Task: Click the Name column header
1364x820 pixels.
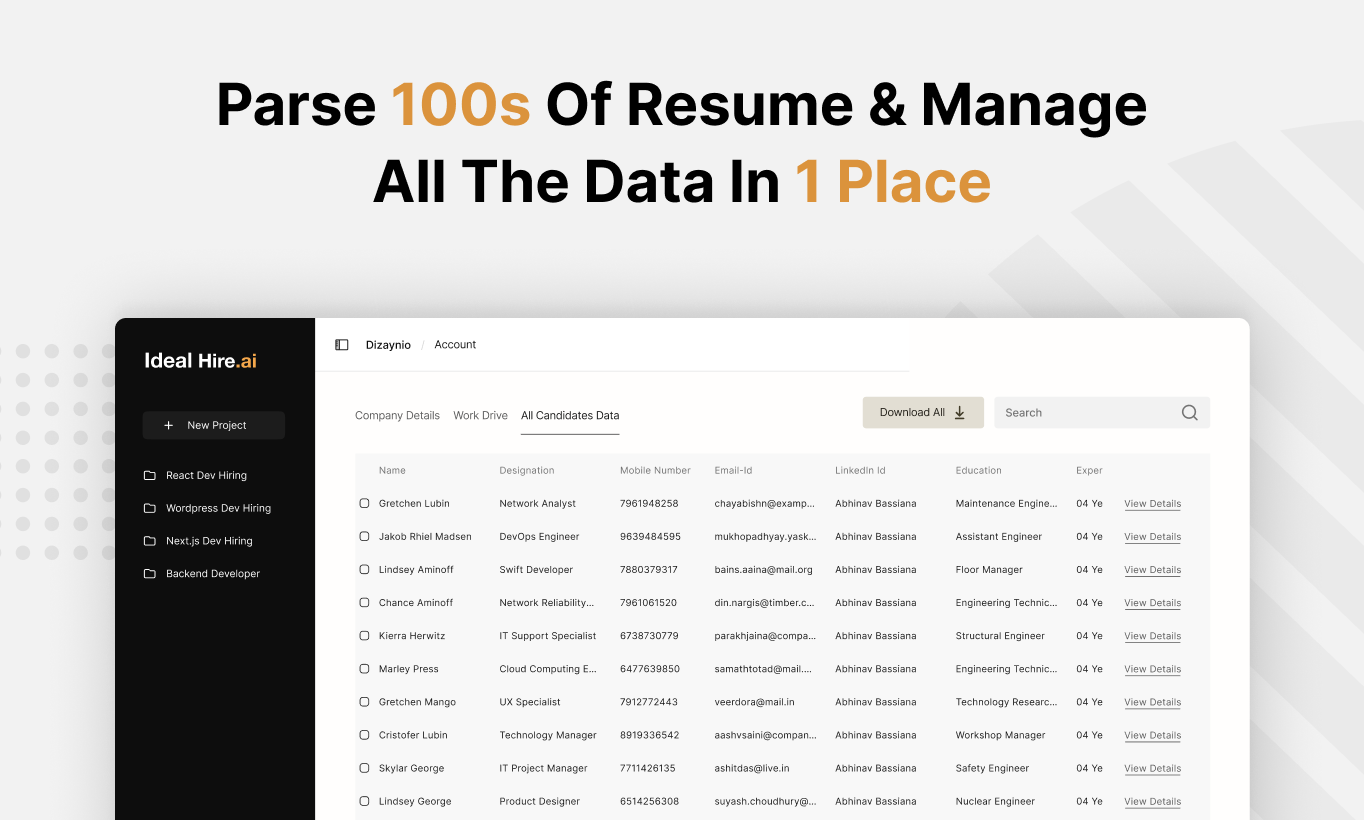Action: click(392, 471)
